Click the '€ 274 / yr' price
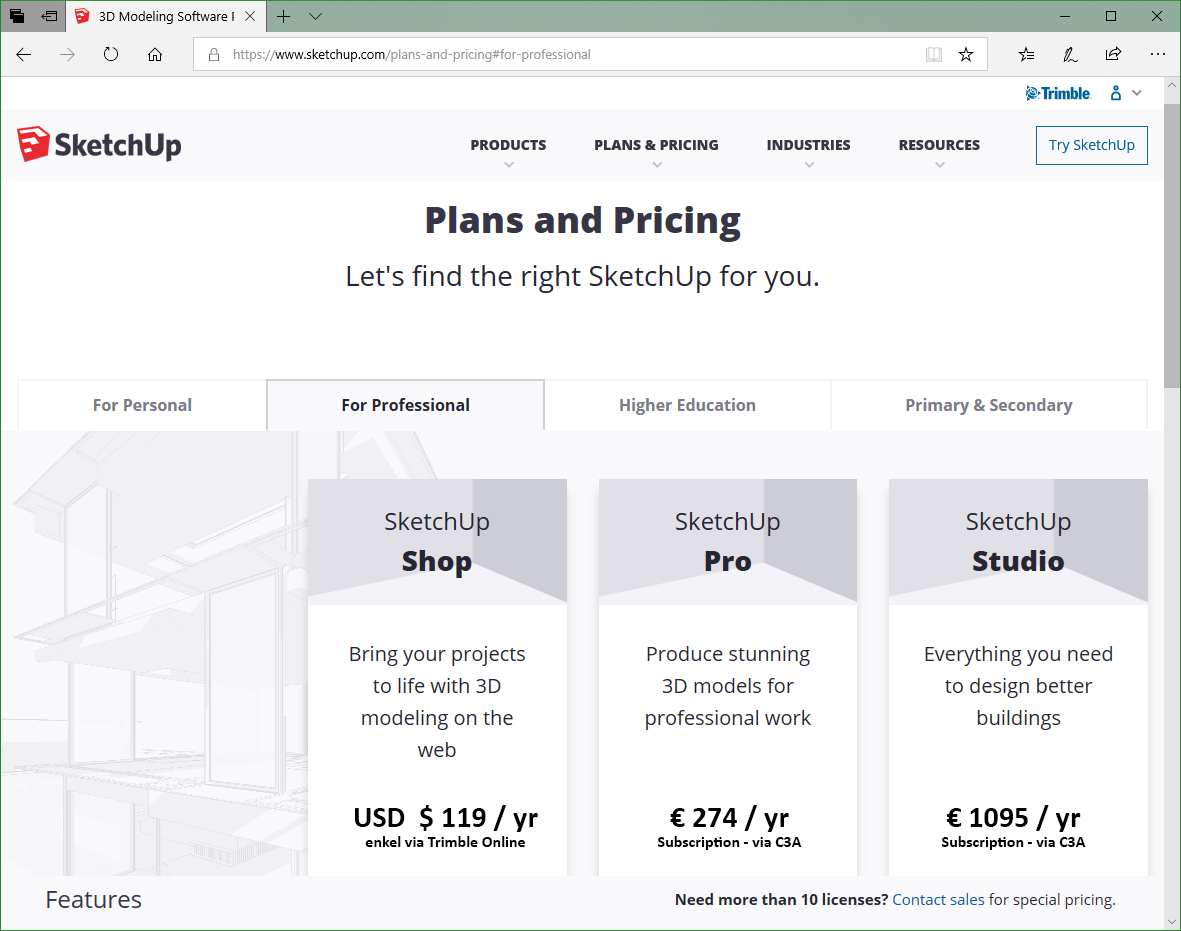 [729, 817]
